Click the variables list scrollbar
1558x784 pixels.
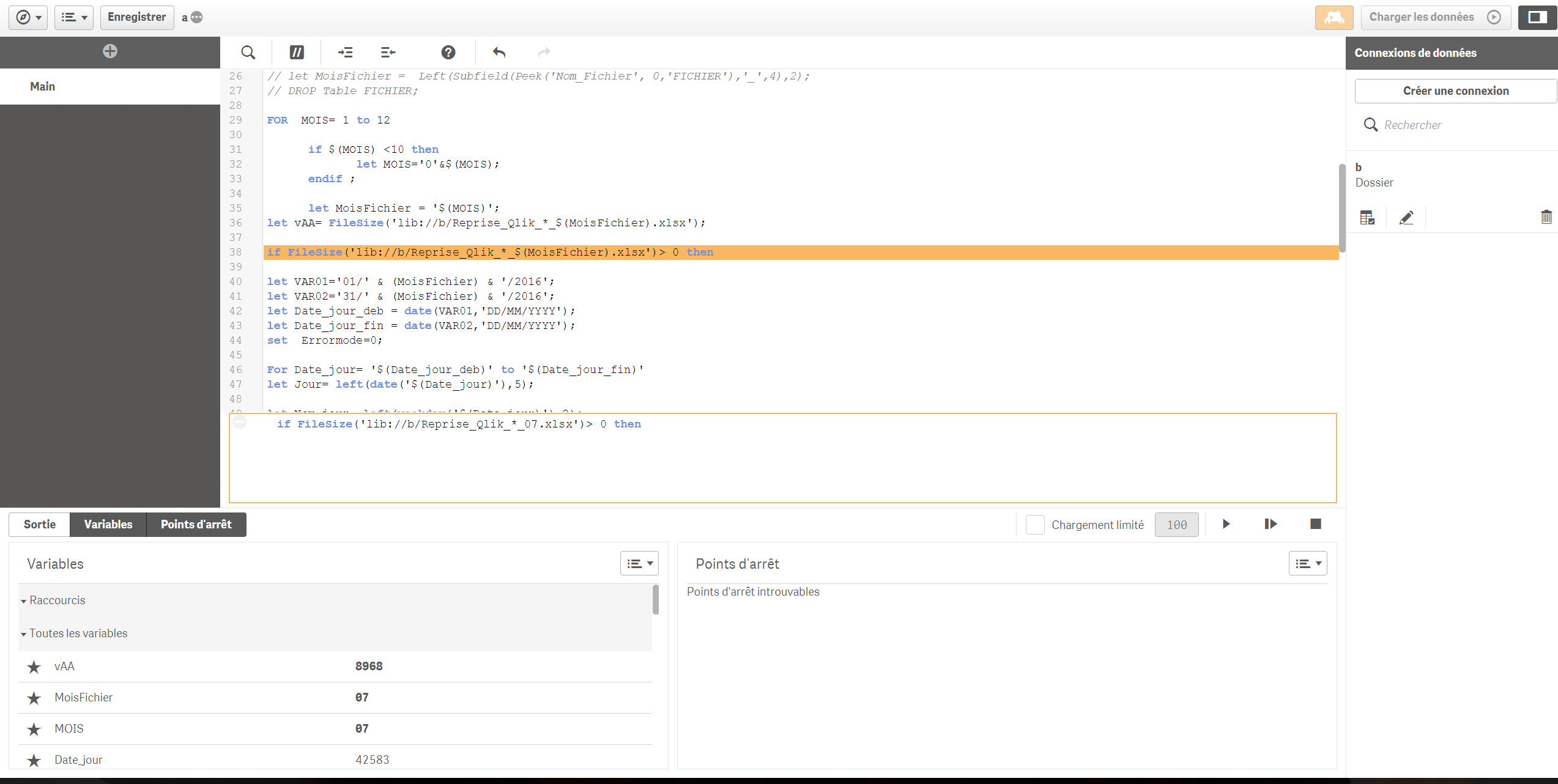pos(656,599)
